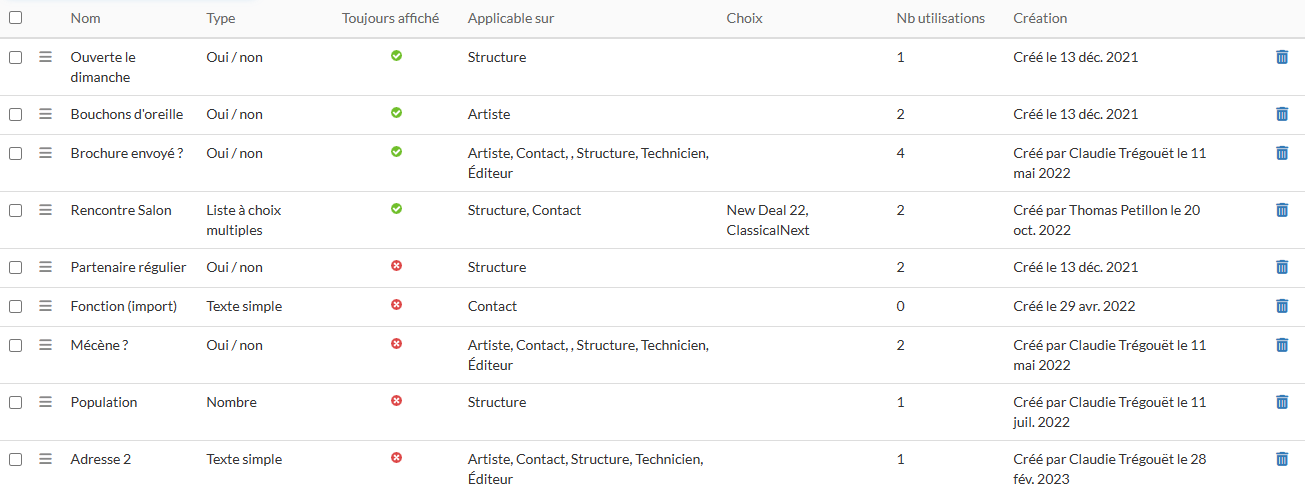Click the Création column header
1305x496 pixels.
[1040, 18]
